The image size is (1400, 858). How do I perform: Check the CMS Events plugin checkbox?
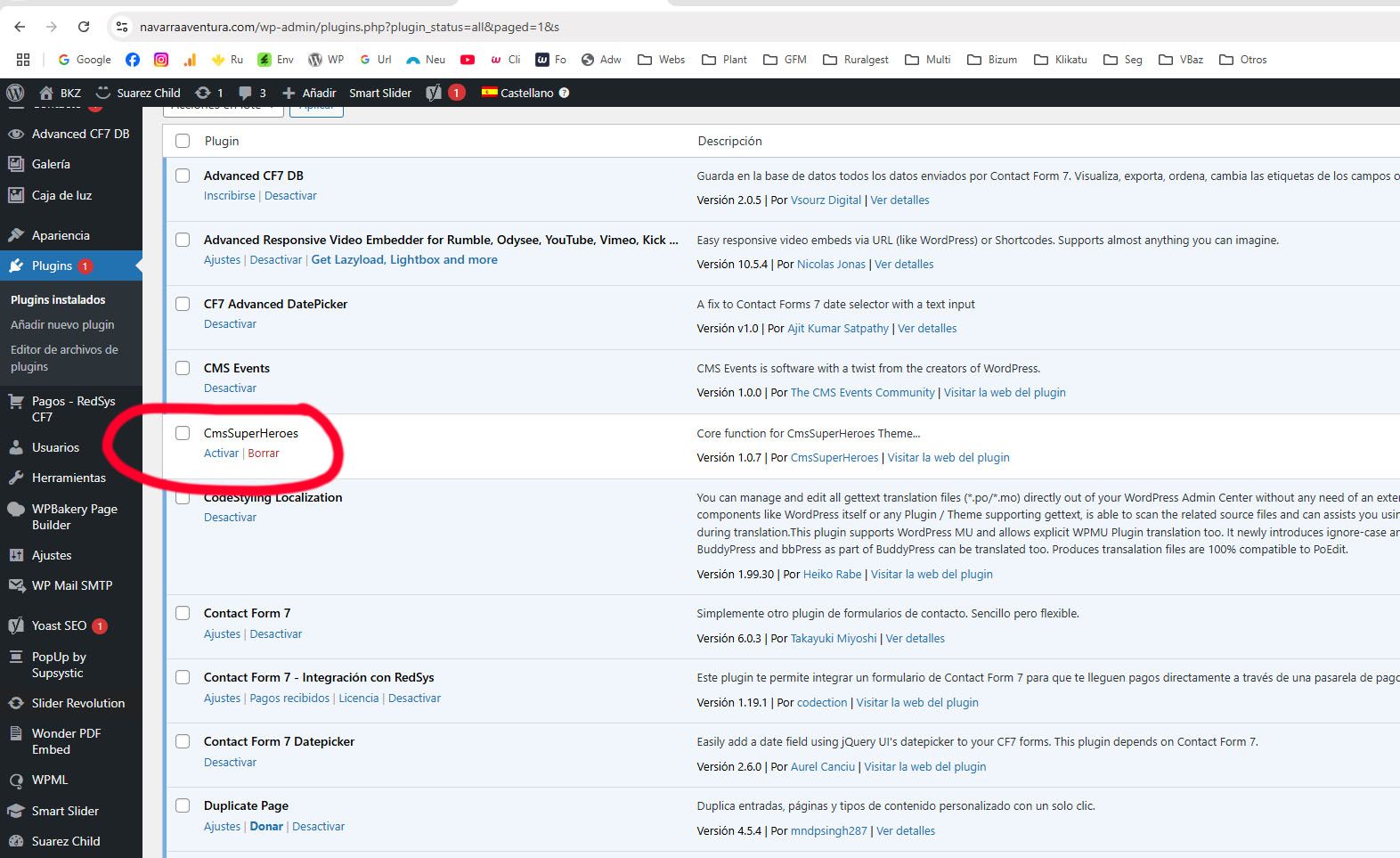point(183,368)
